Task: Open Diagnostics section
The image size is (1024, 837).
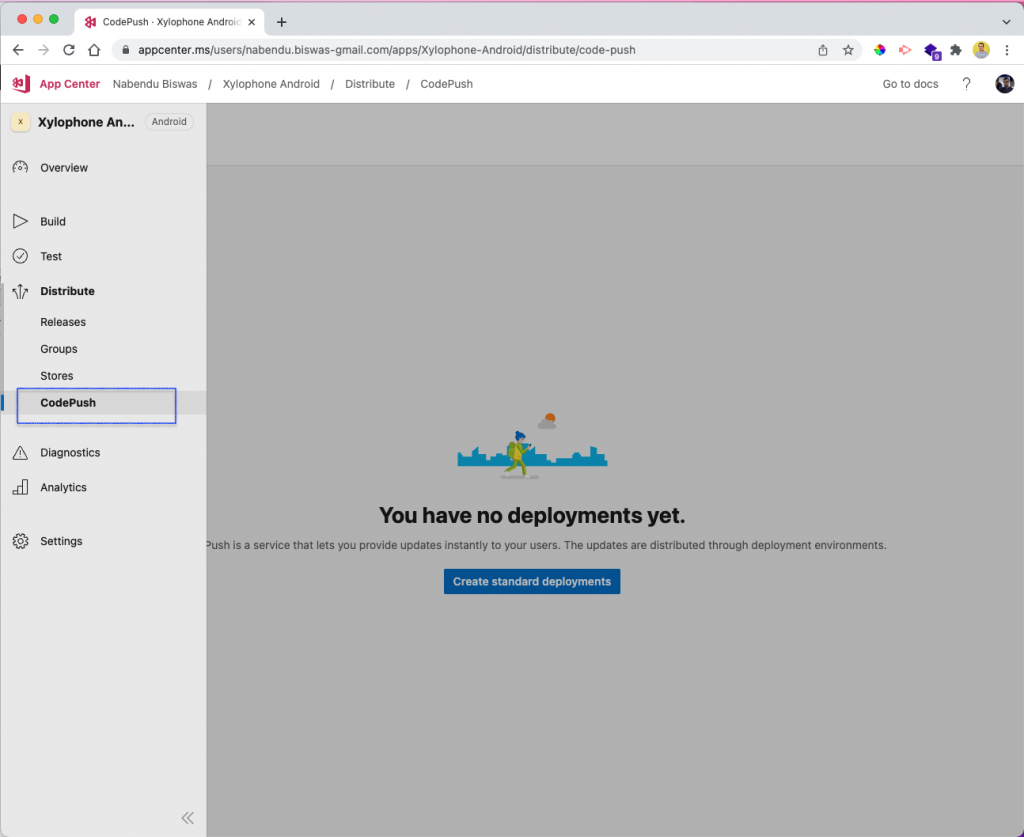Action: click(x=70, y=452)
